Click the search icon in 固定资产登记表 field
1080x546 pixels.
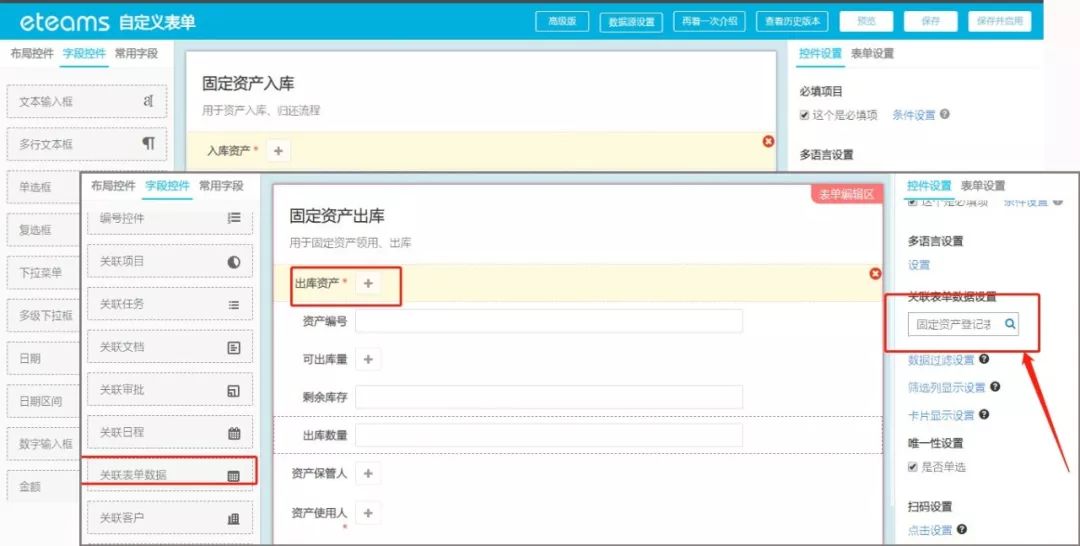pos(1010,324)
